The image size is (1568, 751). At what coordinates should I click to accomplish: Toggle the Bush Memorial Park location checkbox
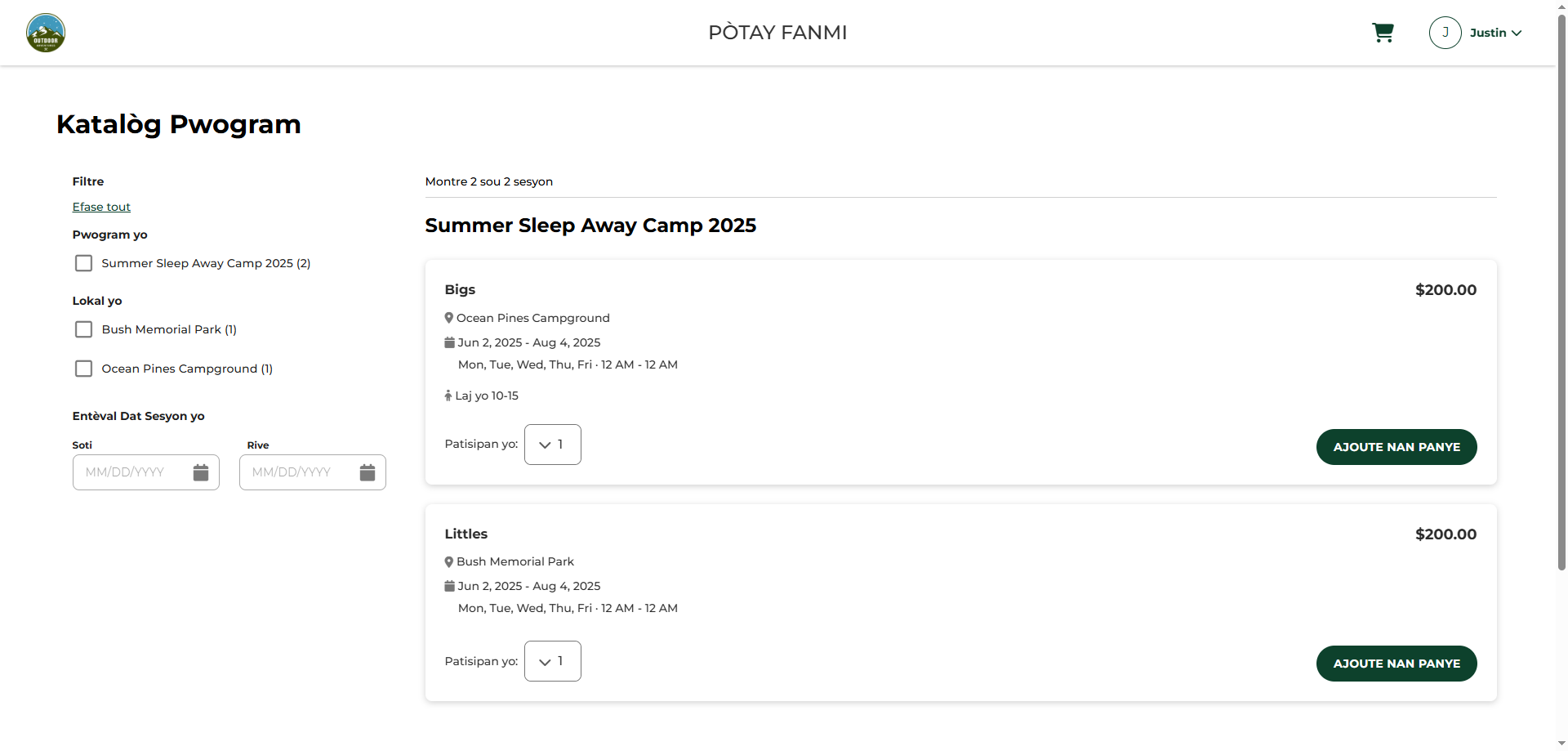pos(83,329)
